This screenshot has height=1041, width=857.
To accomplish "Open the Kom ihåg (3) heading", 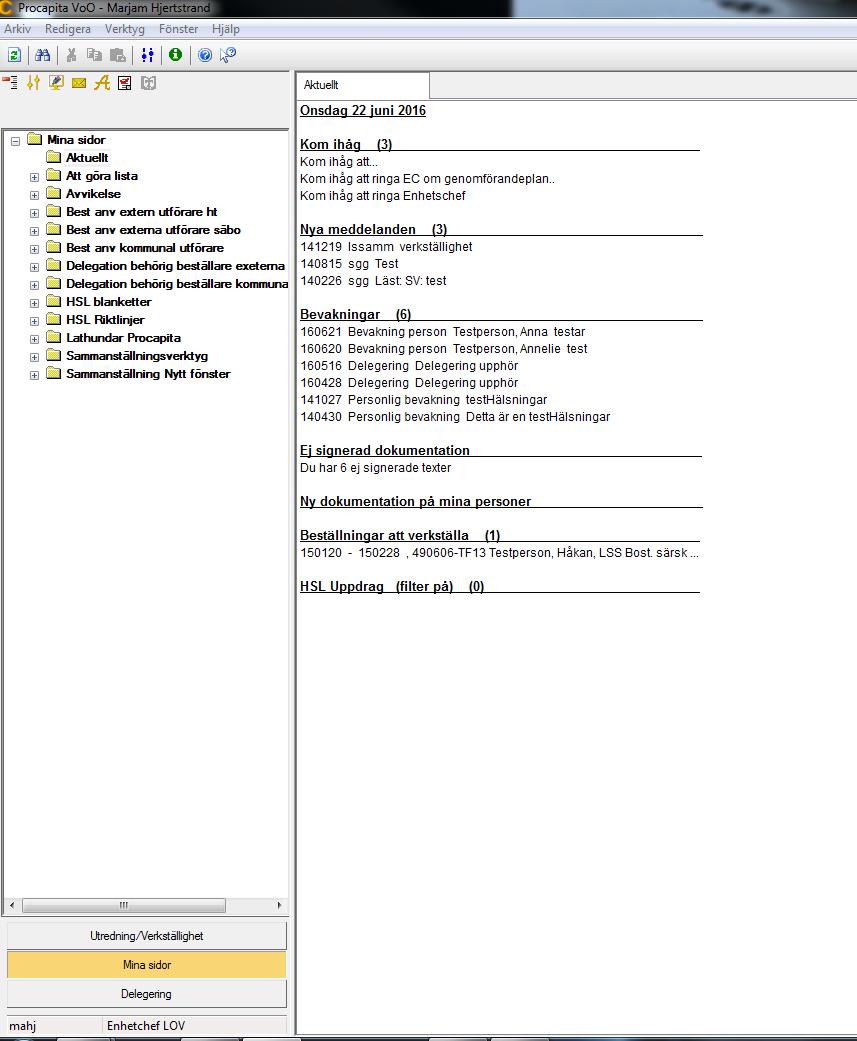I will tap(346, 144).
